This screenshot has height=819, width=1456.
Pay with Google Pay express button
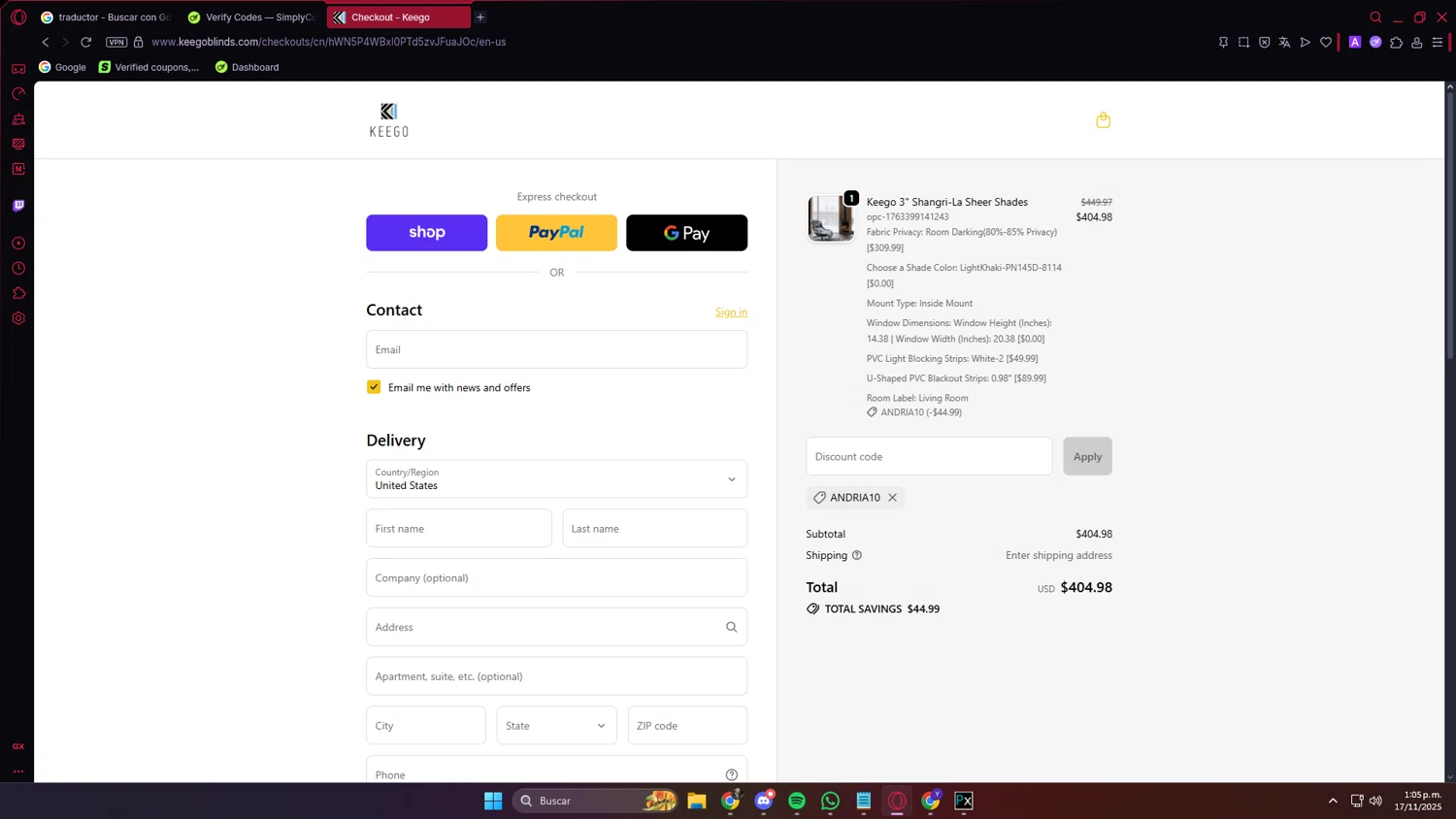[686, 233]
